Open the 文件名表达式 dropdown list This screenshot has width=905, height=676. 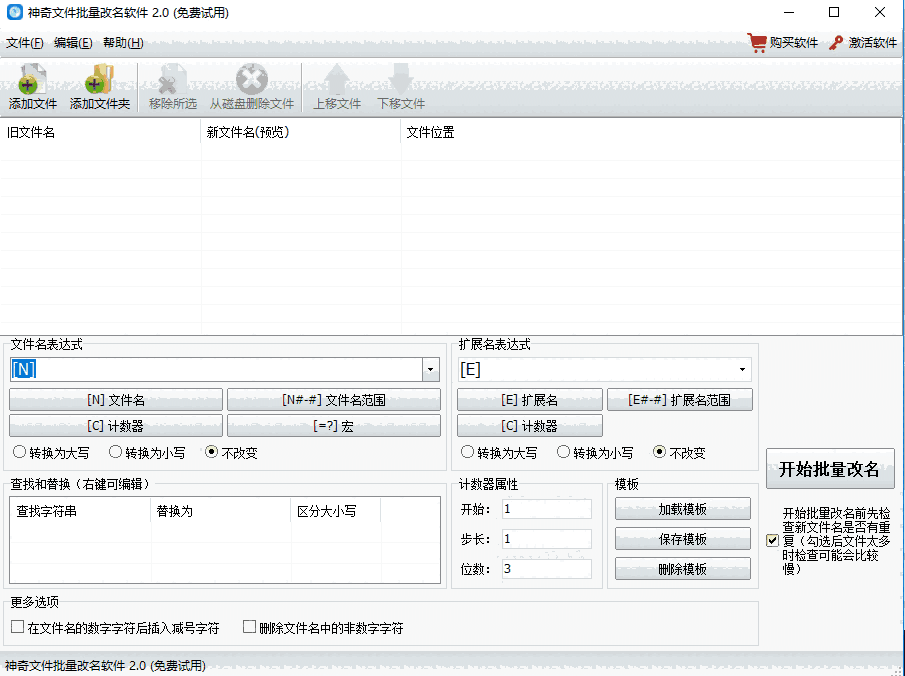coord(429,370)
